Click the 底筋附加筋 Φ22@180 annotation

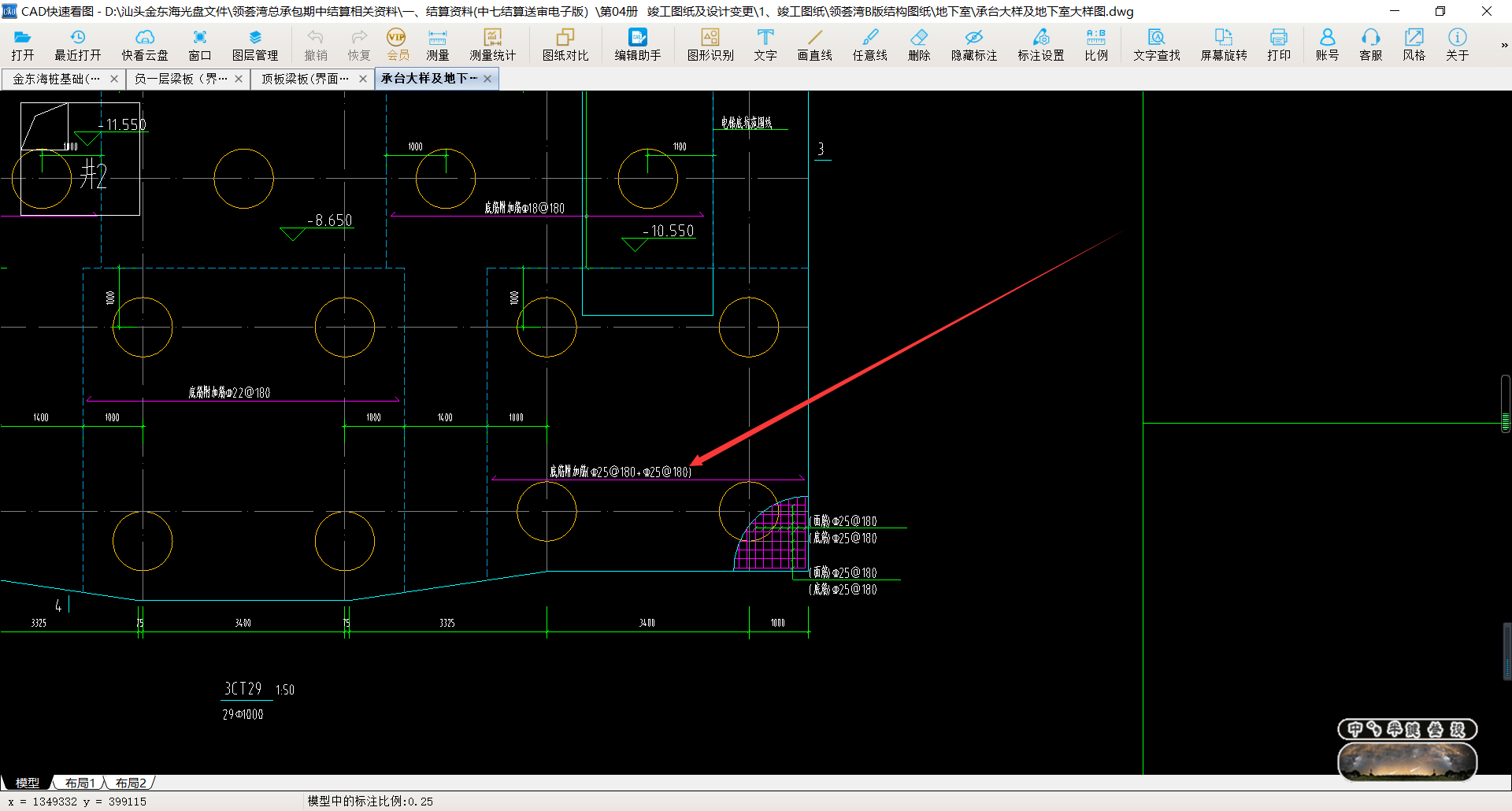click(229, 392)
